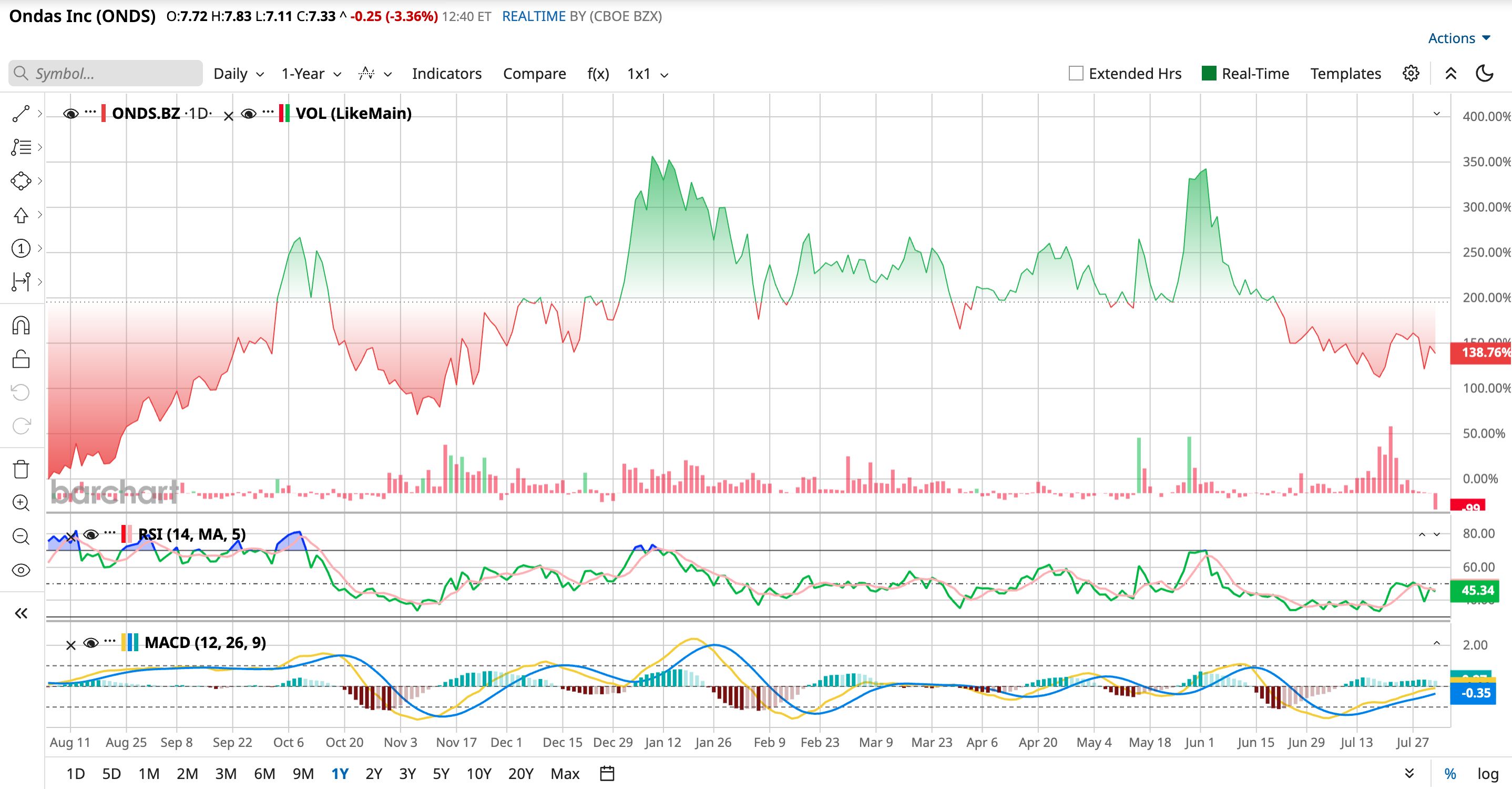The width and height of the screenshot is (1512, 789).
Task: Switch to dark mode moon icon
Action: pyautogui.click(x=1485, y=74)
